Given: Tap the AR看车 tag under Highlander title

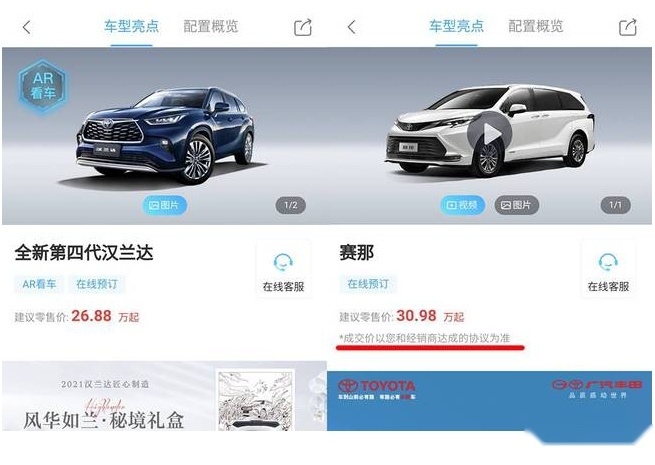Looking at the screenshot, I should pos(39,284).
